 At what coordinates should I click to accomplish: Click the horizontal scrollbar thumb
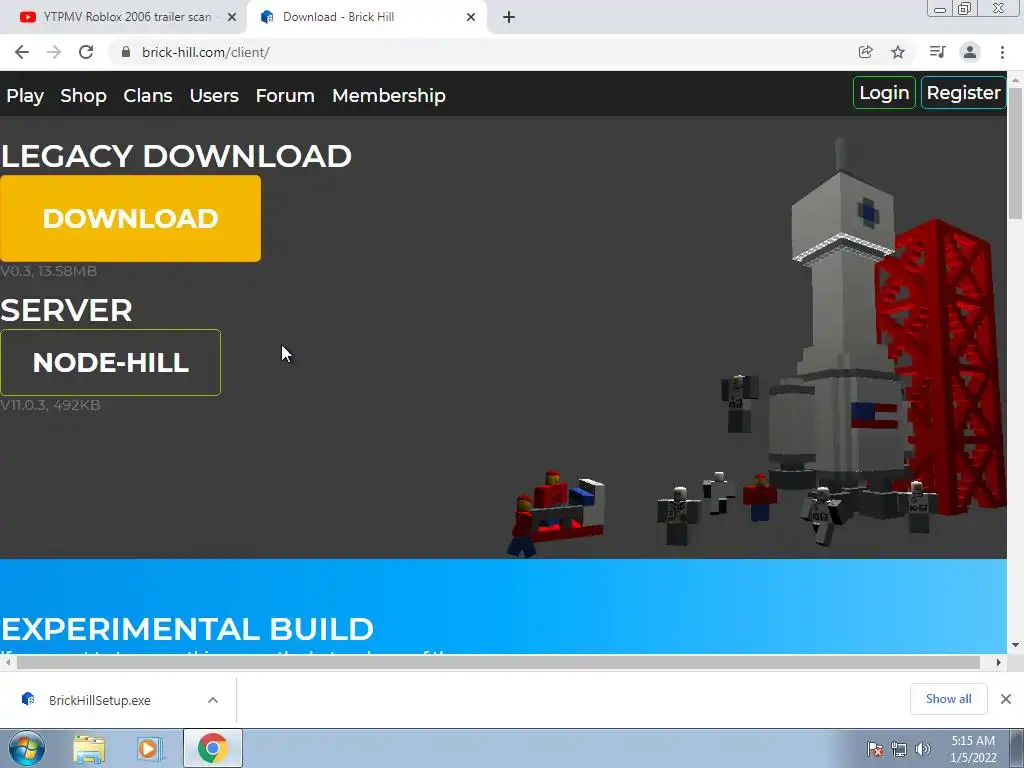click(x=498, y=662)
